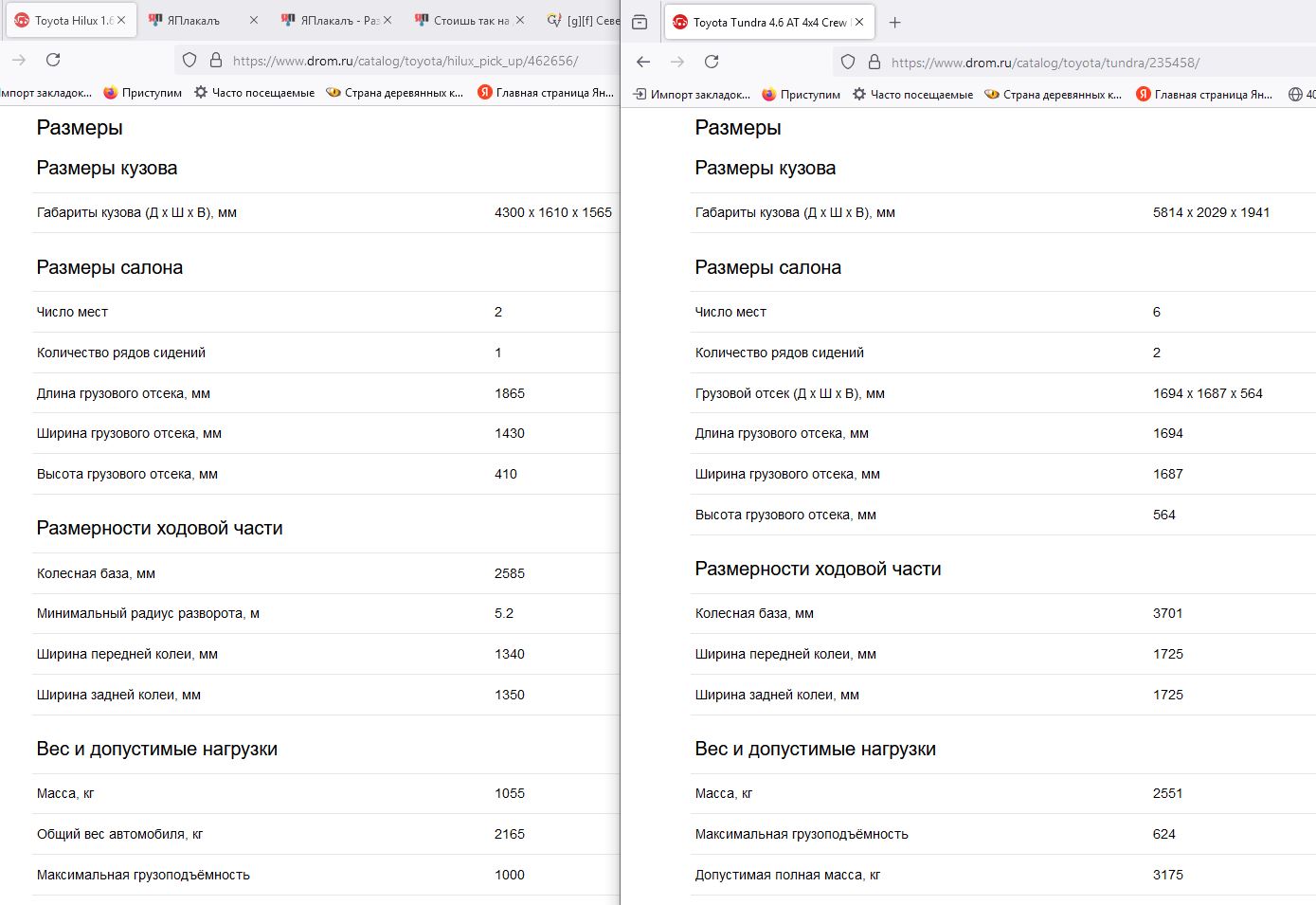Open 'Главная страница Ян...' bookmark in right window
This screenshot has width=1316, height=905.
tap(1204, 95)
